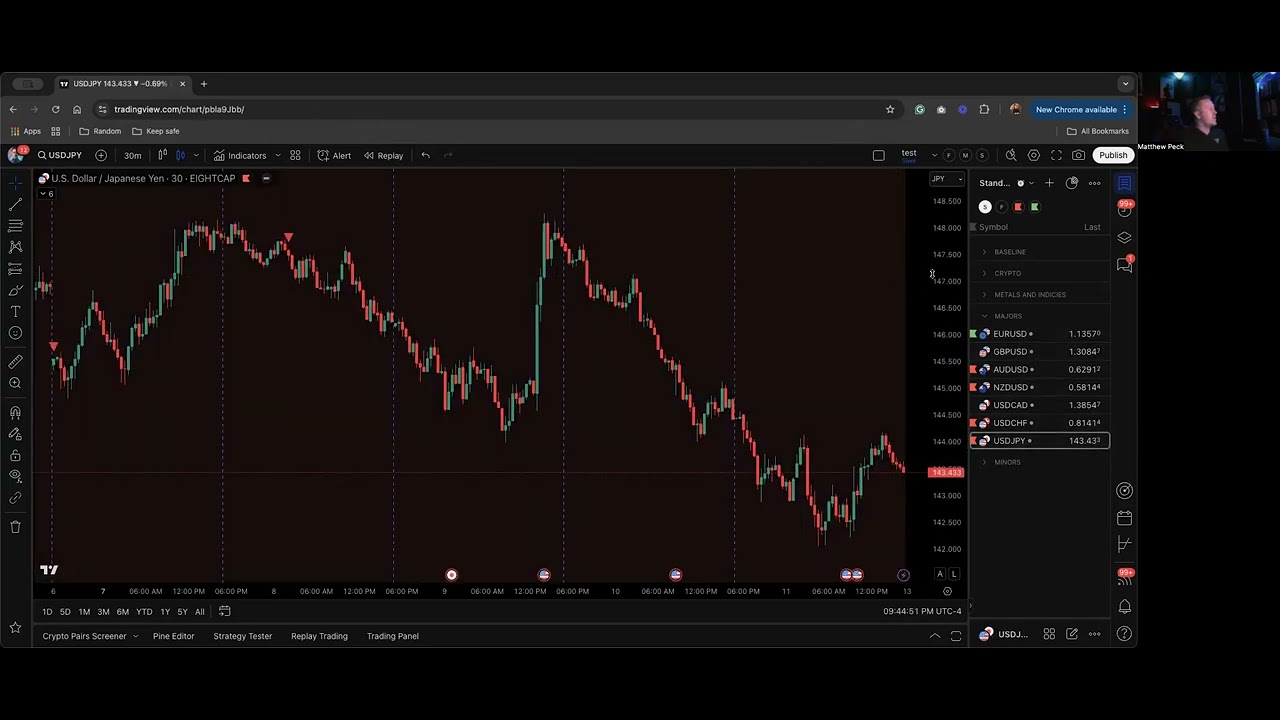The image size is (1280, 720).
Task: Filter watchlist by green flag
Action: (1035, 207)
